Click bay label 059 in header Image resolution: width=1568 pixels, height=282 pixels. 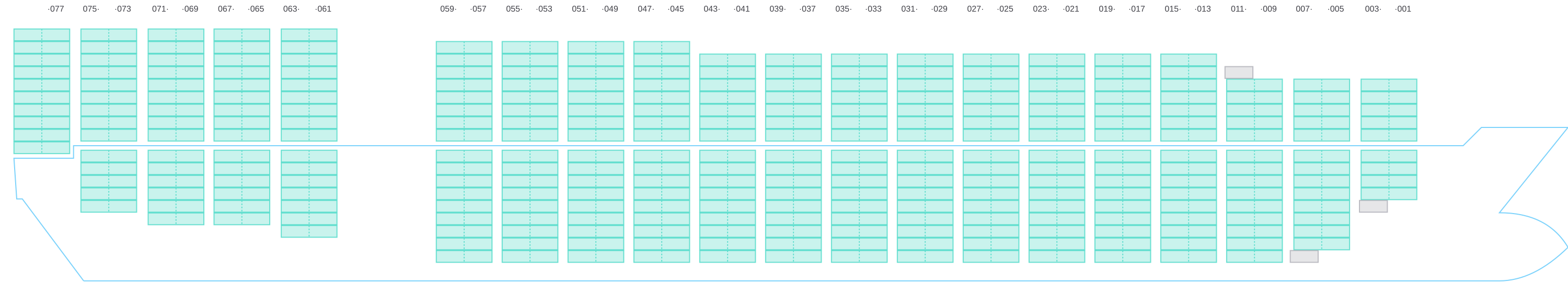[447, 9]
